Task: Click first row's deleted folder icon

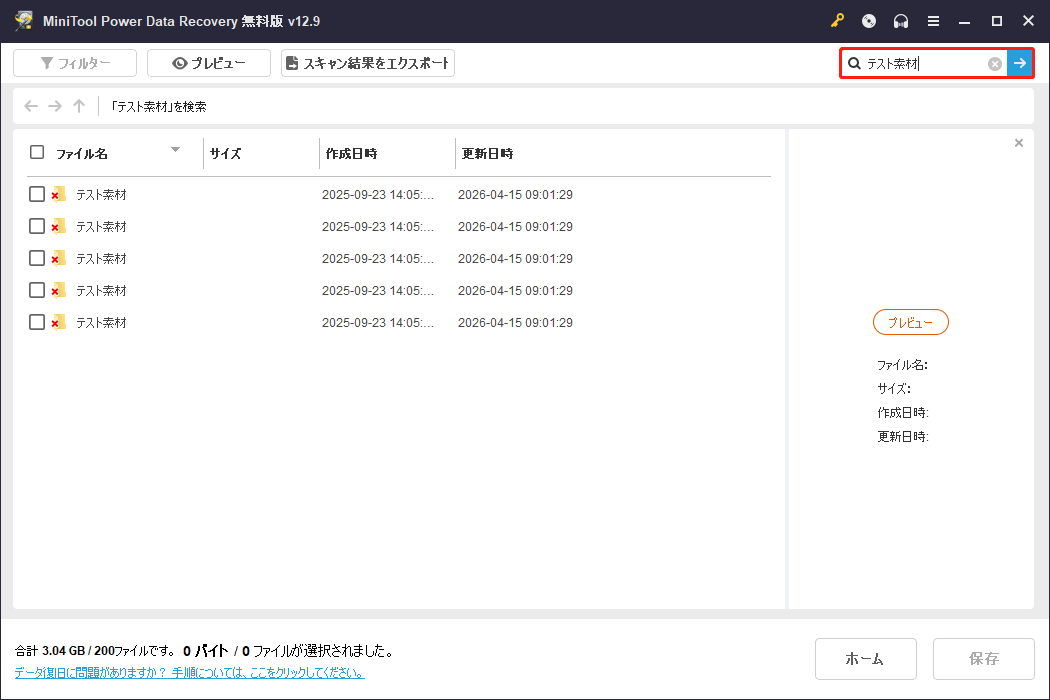Action: pyautogui.click(x=58, y=194)
